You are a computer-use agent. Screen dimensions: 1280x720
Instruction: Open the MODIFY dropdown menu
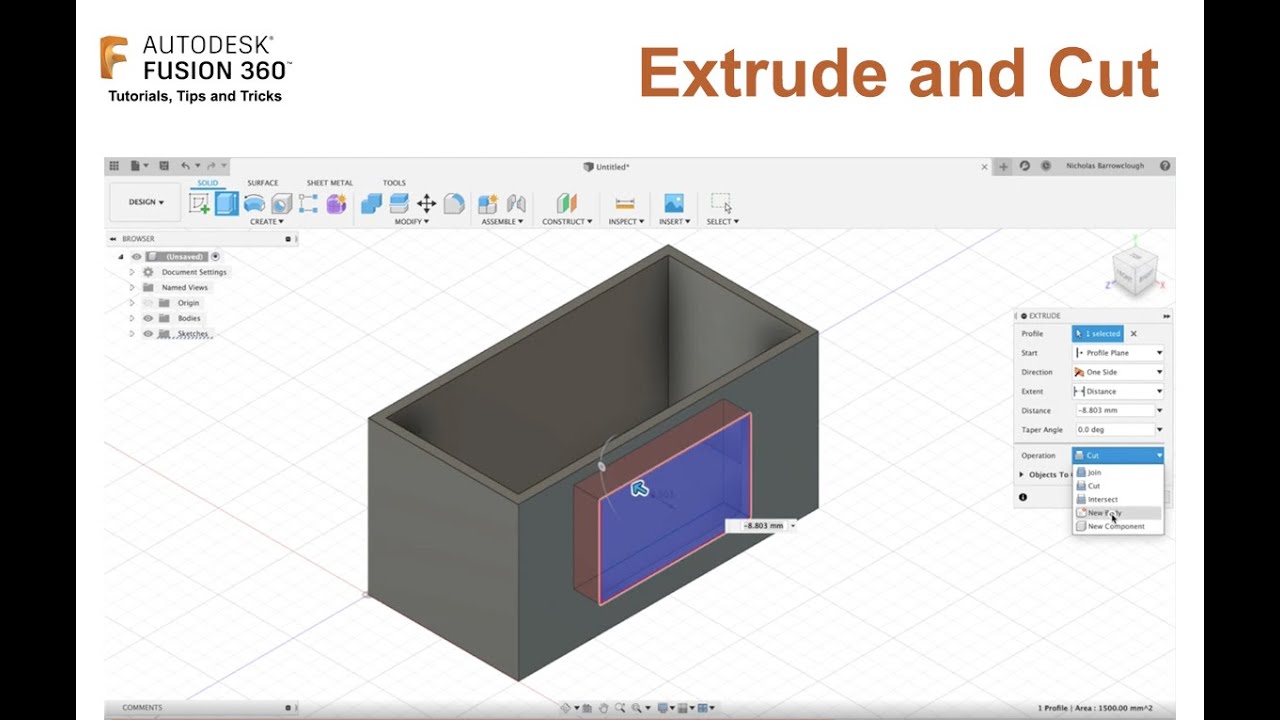click(x=410, y=222)
